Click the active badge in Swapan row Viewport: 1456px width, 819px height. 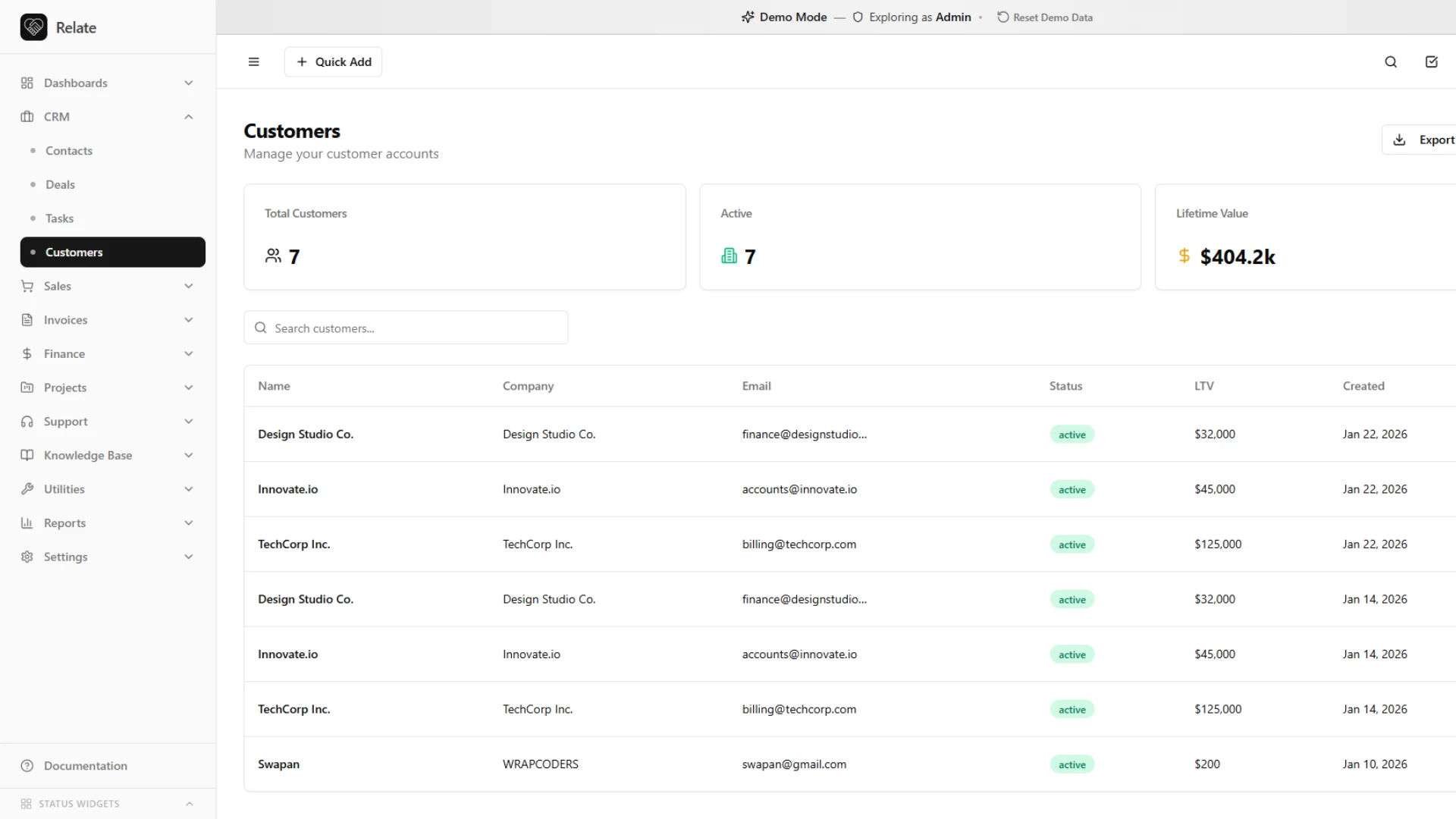click(1072, 764)
